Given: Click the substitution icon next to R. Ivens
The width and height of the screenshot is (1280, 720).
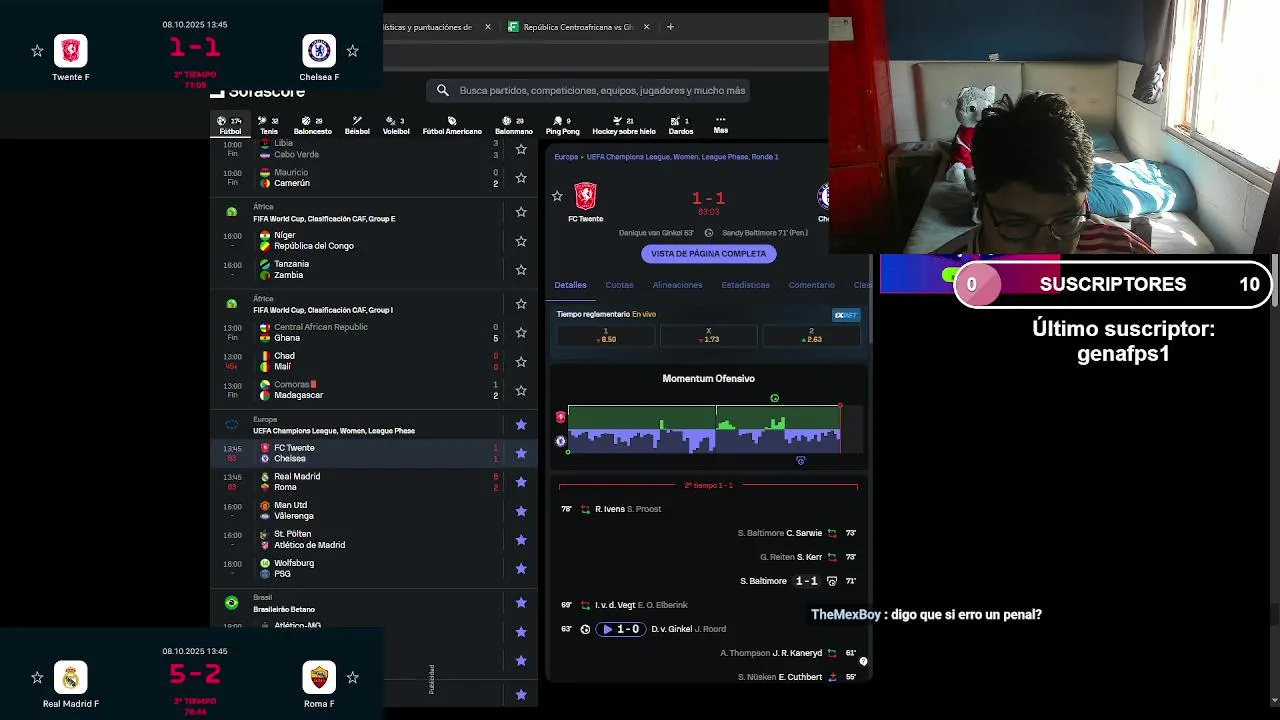Looking at the screenshot, I should pyautogui.click(x=585, y=509).
